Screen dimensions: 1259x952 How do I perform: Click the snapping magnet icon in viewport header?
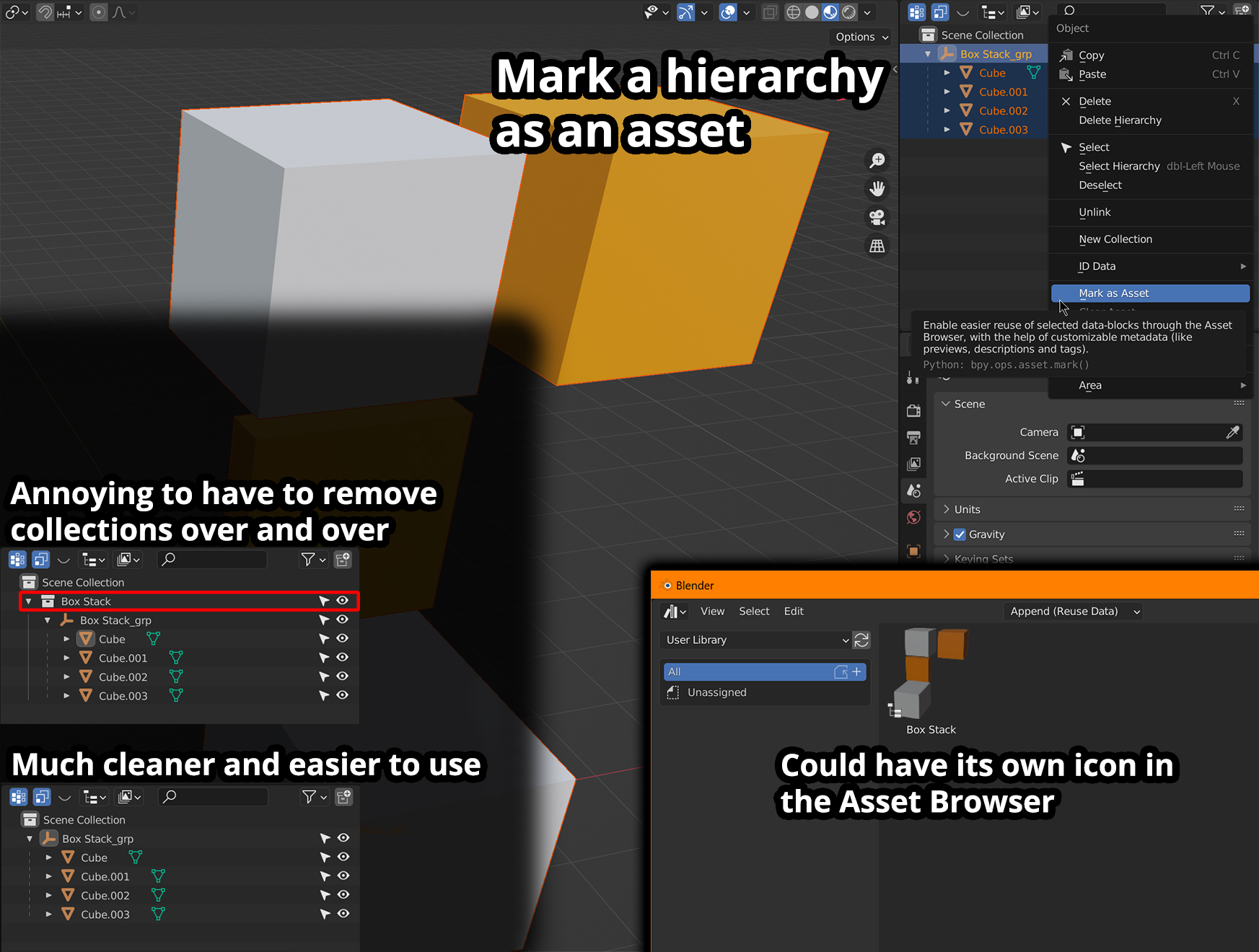[45, 12]
